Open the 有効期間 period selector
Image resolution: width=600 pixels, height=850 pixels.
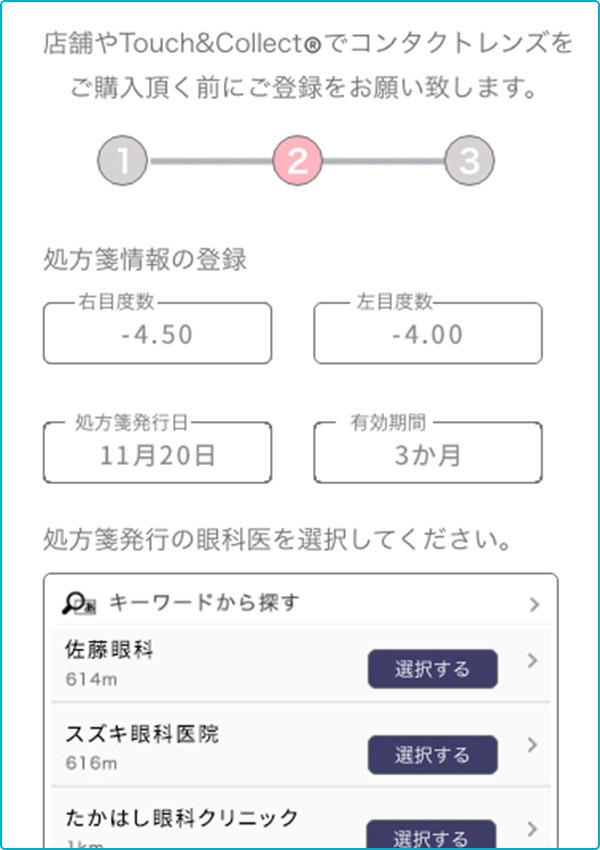428,455
